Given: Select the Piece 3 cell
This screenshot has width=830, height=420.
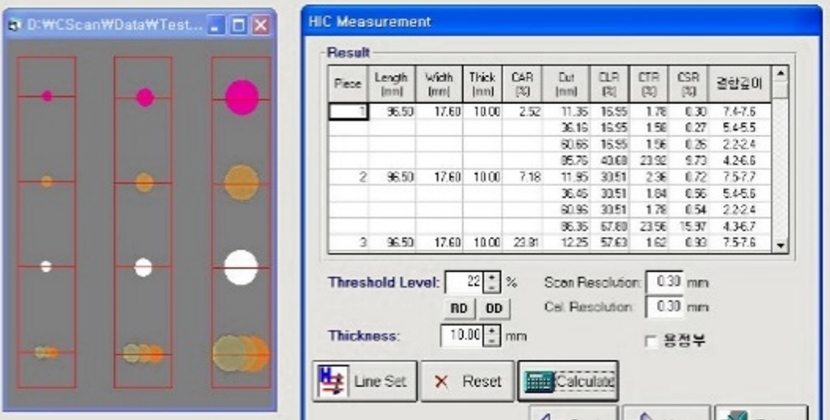Looking at the screenshot, I should 348,243.
